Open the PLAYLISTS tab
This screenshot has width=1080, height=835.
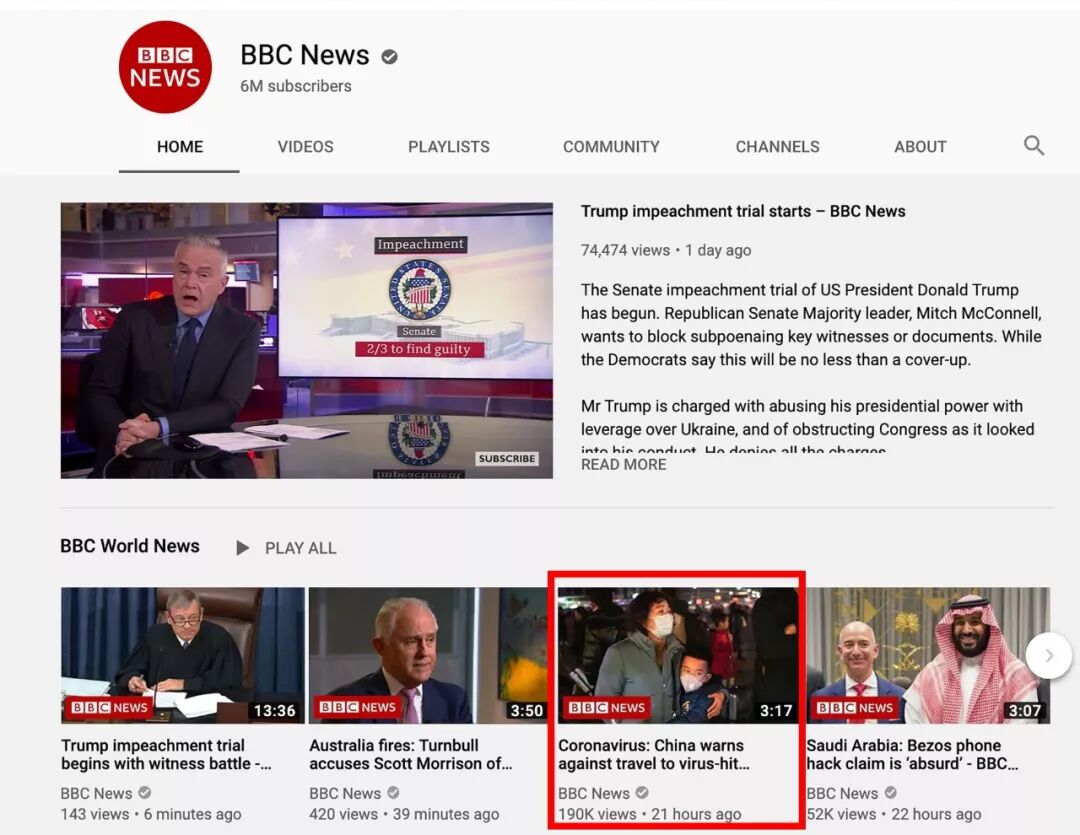point(448,147)
